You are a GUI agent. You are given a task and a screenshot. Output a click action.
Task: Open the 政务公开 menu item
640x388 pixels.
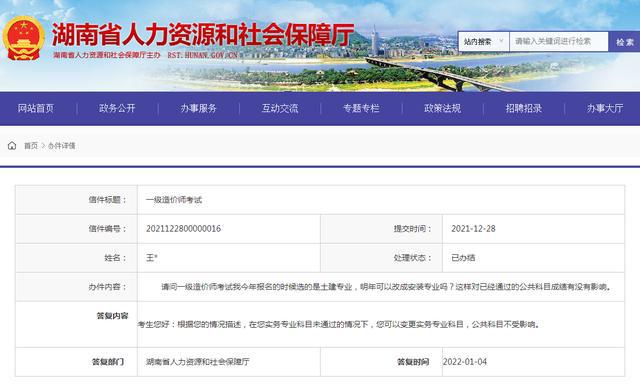pyautogui.click(x=117, y=109)
